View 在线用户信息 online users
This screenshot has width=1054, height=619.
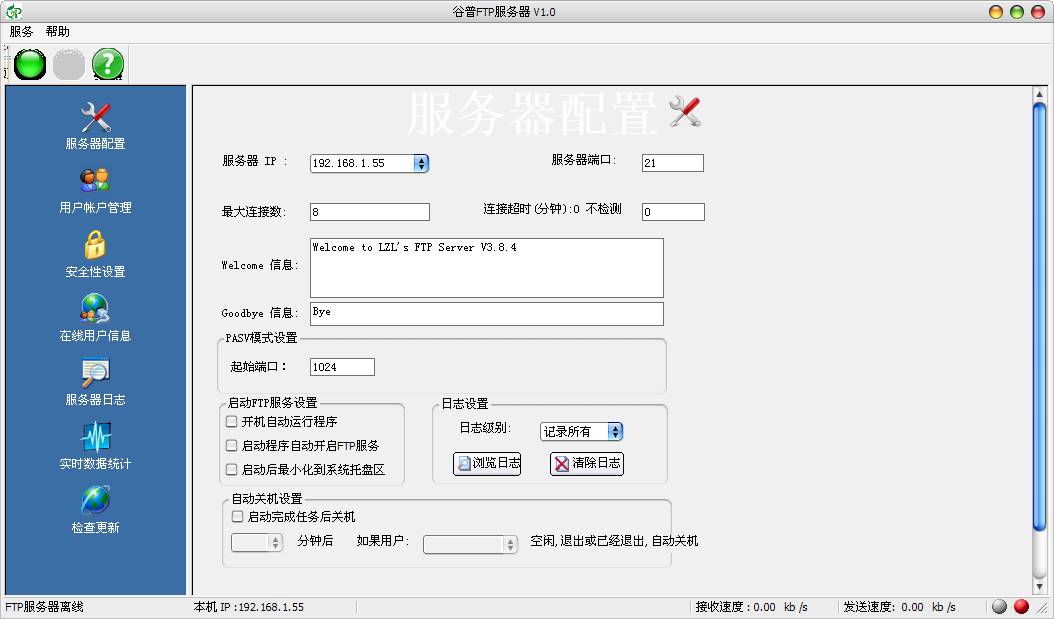click(x=95, y=318)
